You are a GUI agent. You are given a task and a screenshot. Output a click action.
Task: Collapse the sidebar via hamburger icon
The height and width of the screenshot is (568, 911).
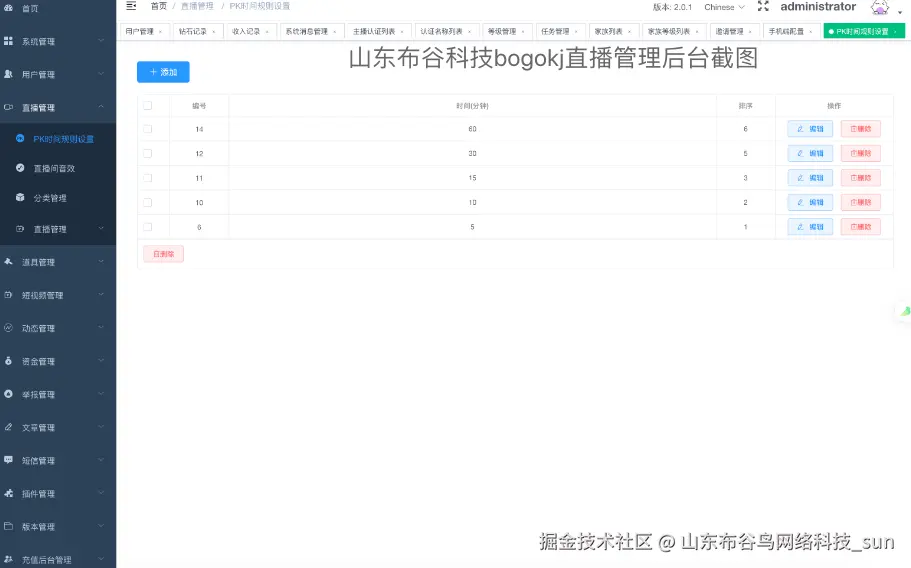131,6
